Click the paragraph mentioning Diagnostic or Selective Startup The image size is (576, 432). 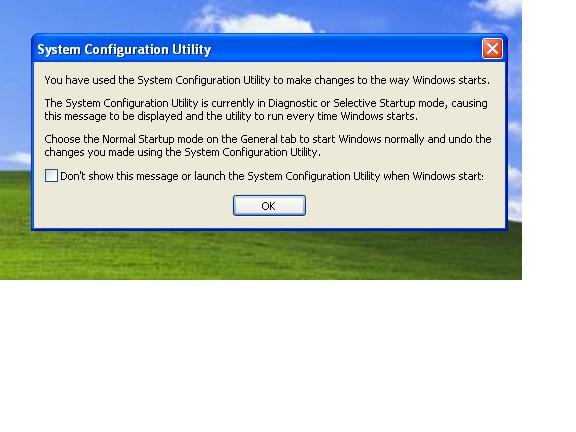tap(266, 109)
